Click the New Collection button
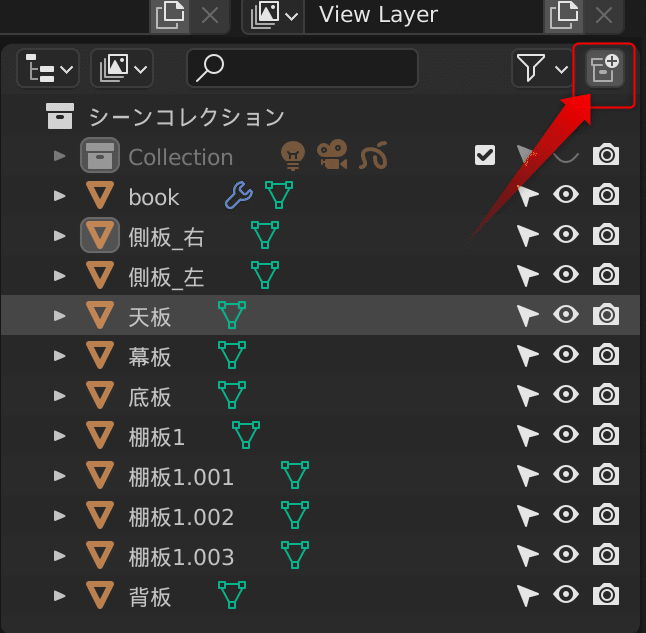This screenshot has height=633, width=646. pos(604,68)
